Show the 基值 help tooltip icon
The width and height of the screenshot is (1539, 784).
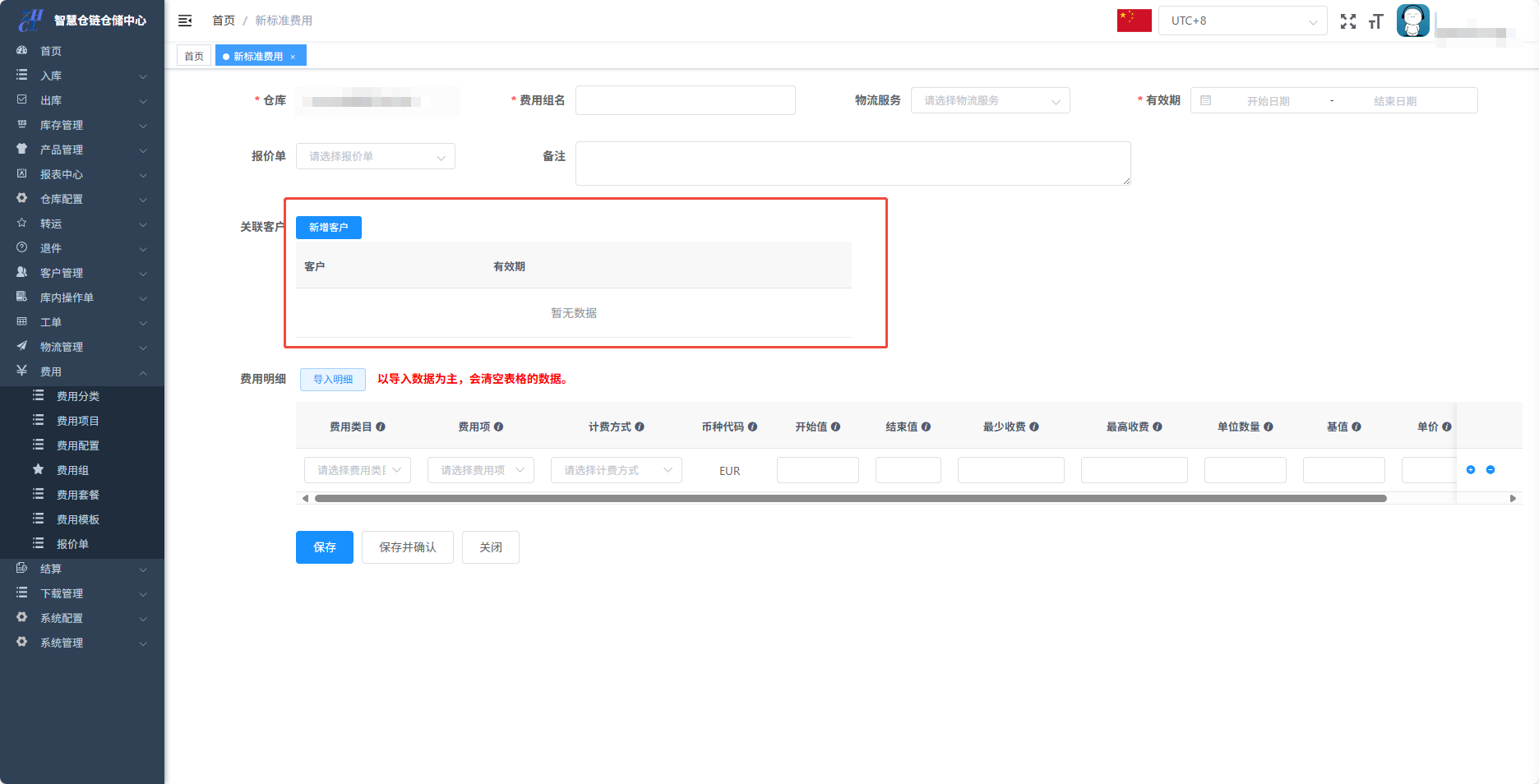1356,427
